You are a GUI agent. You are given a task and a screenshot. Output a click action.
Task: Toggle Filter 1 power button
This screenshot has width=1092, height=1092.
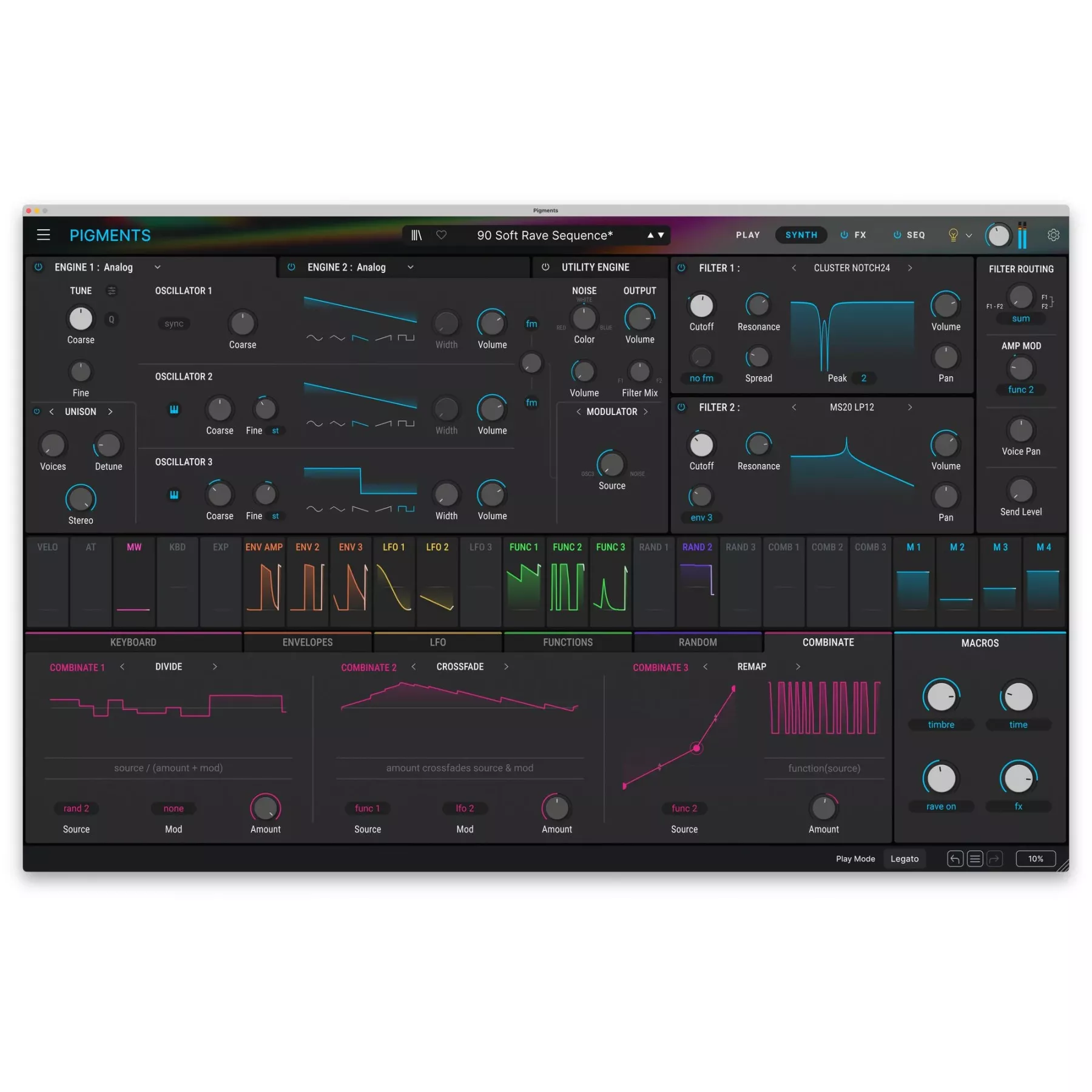[681, 268]
